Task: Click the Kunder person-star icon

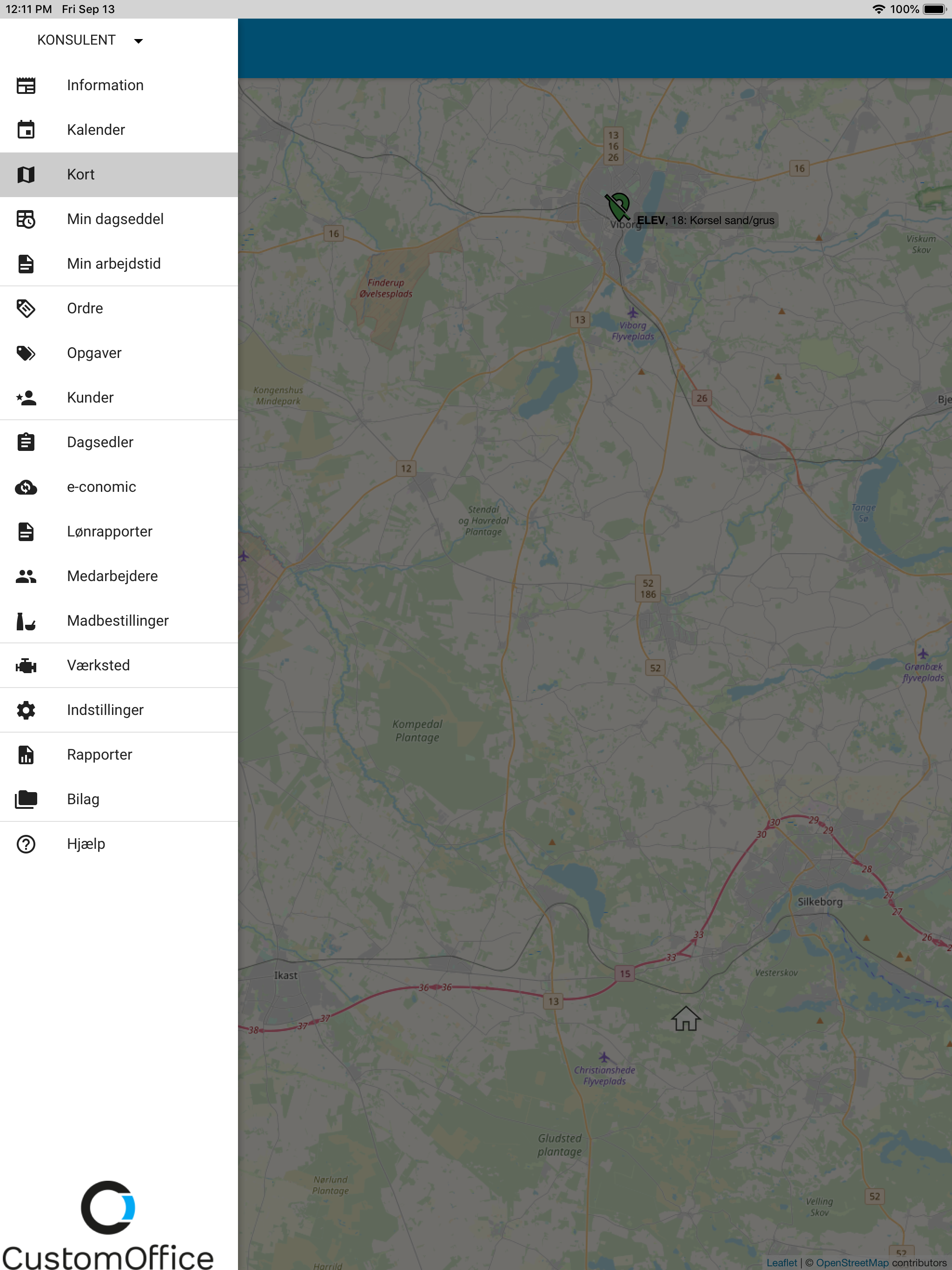Action: [26, 398]
